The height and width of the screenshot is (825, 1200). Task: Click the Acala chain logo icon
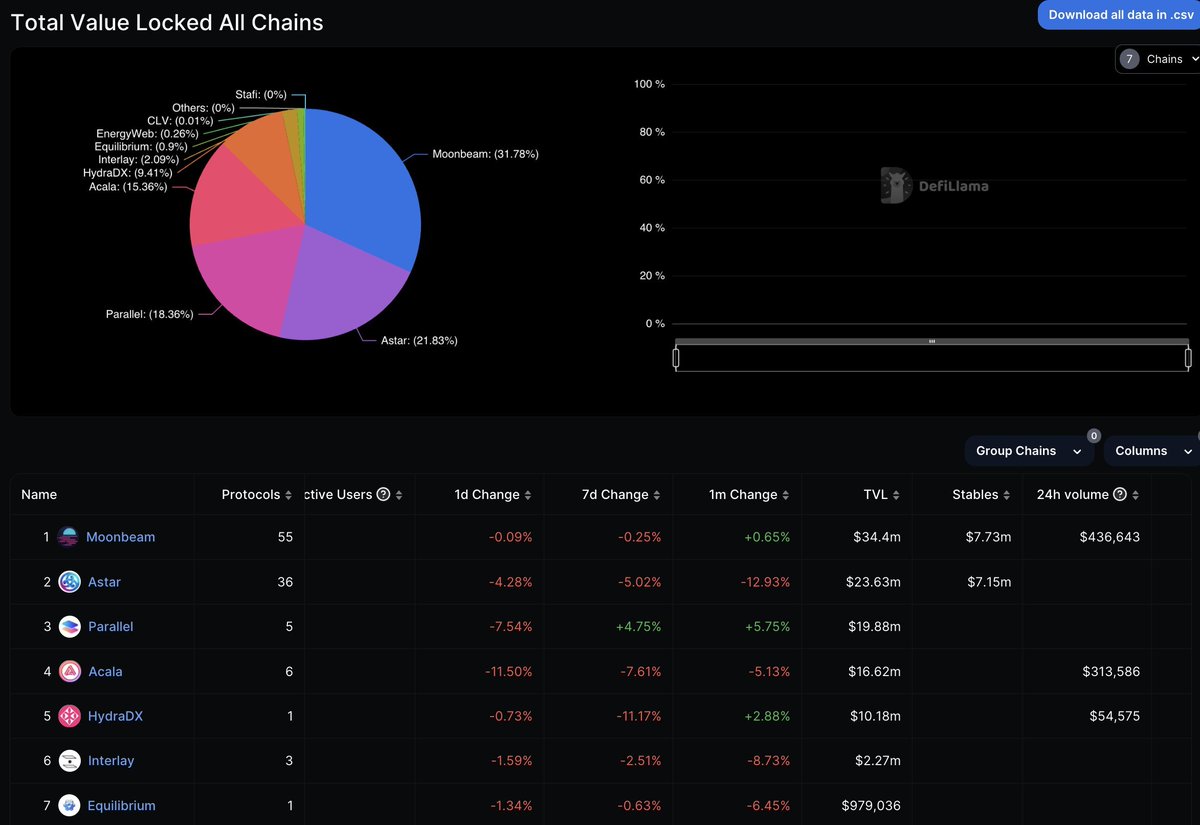click(x=69, y=671)
